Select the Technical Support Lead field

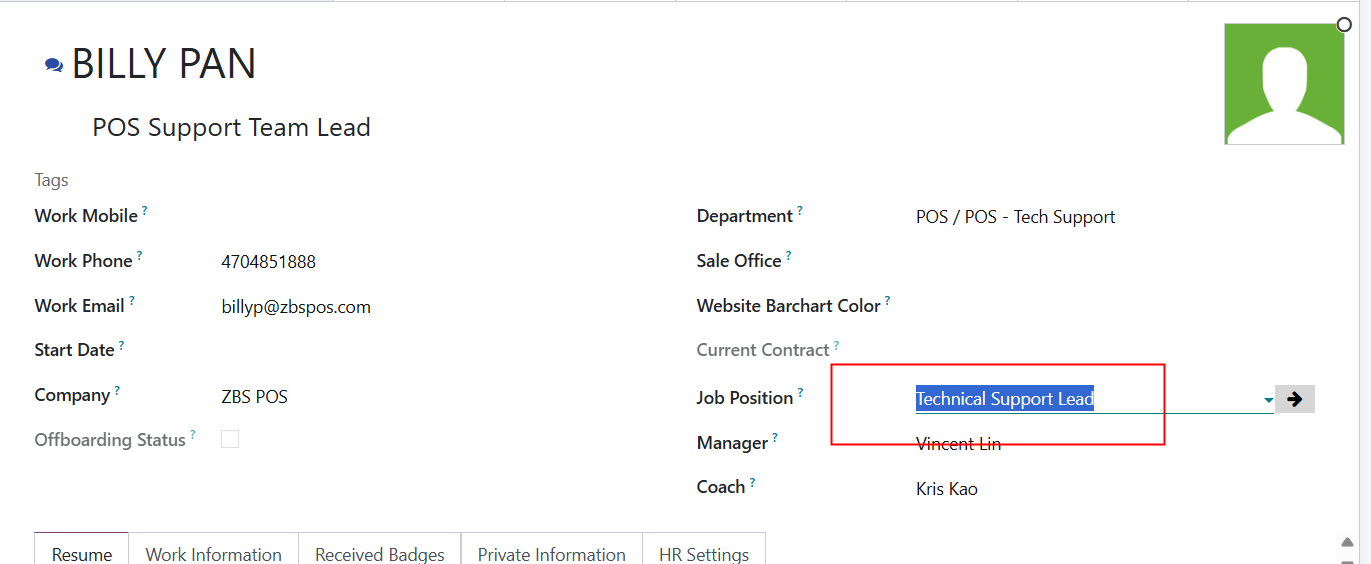[1088, 399]
